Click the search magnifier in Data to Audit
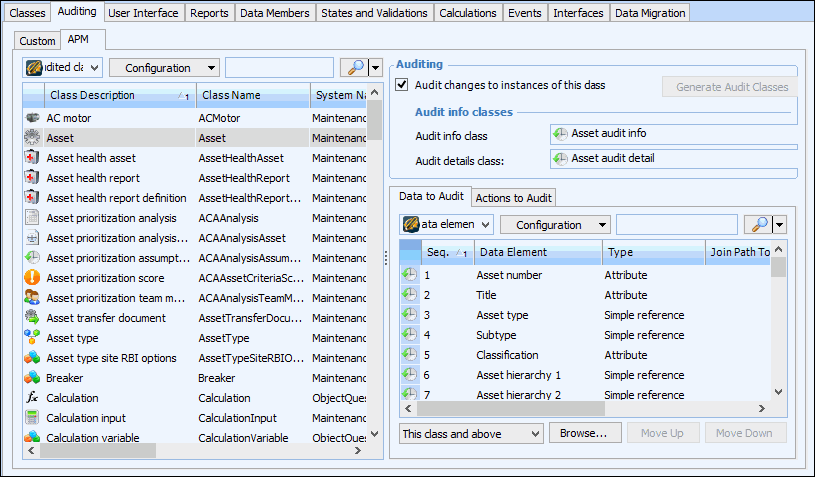815x477 pixels. click(759, 225)
